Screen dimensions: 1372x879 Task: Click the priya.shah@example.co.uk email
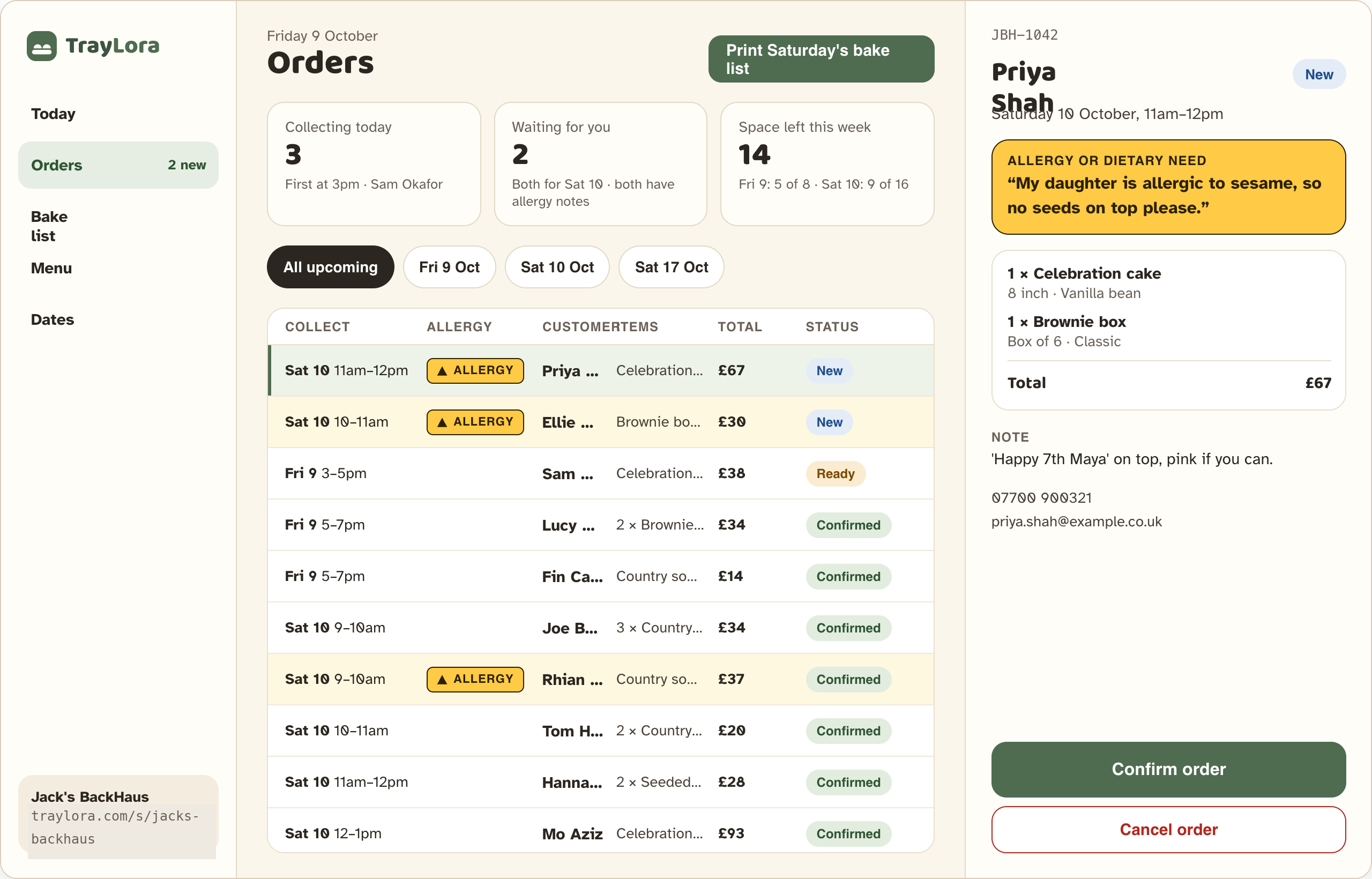[1076, 521]
